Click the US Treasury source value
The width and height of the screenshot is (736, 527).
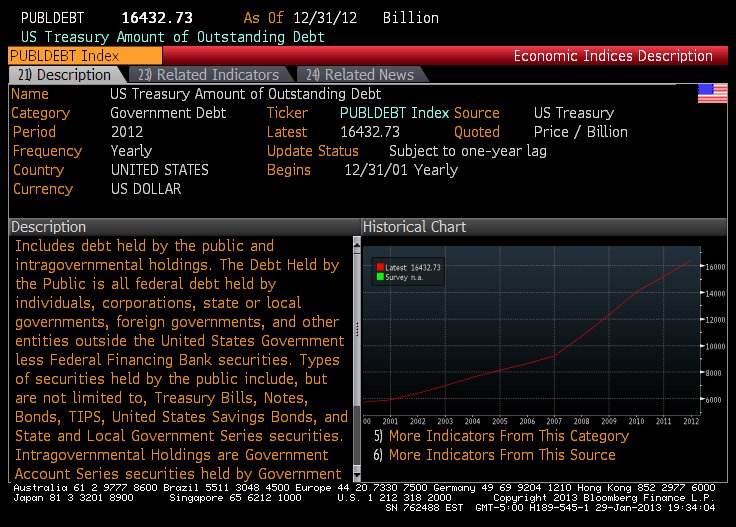(574, 113)
